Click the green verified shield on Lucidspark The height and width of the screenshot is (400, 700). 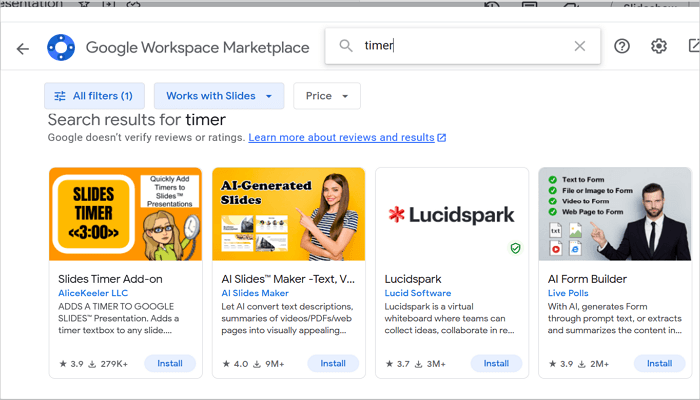coord(515,248)
